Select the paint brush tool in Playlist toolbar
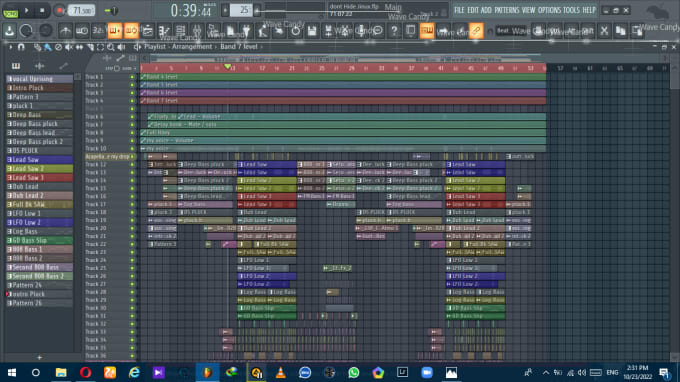Image resolution: width=680 pixels, height=382 pixels. pos(48,47)
